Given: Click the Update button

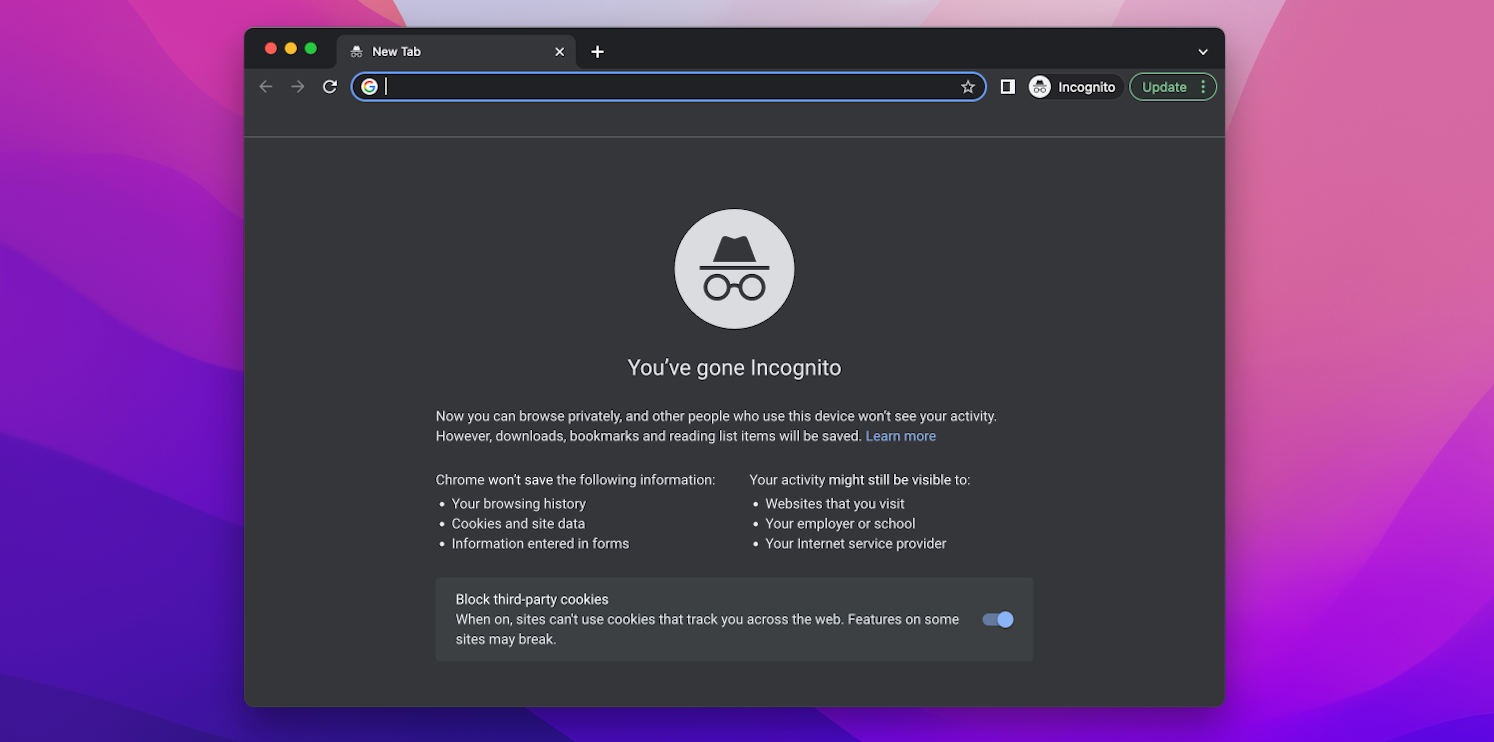Looking at the screenshot, I should (x=1165, y=86).
